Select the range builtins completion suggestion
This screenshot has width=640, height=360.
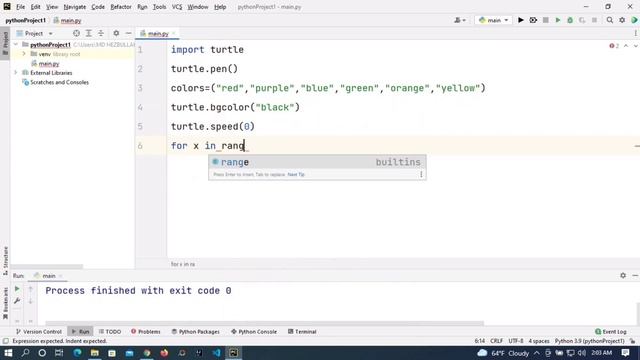coord(317,162)
